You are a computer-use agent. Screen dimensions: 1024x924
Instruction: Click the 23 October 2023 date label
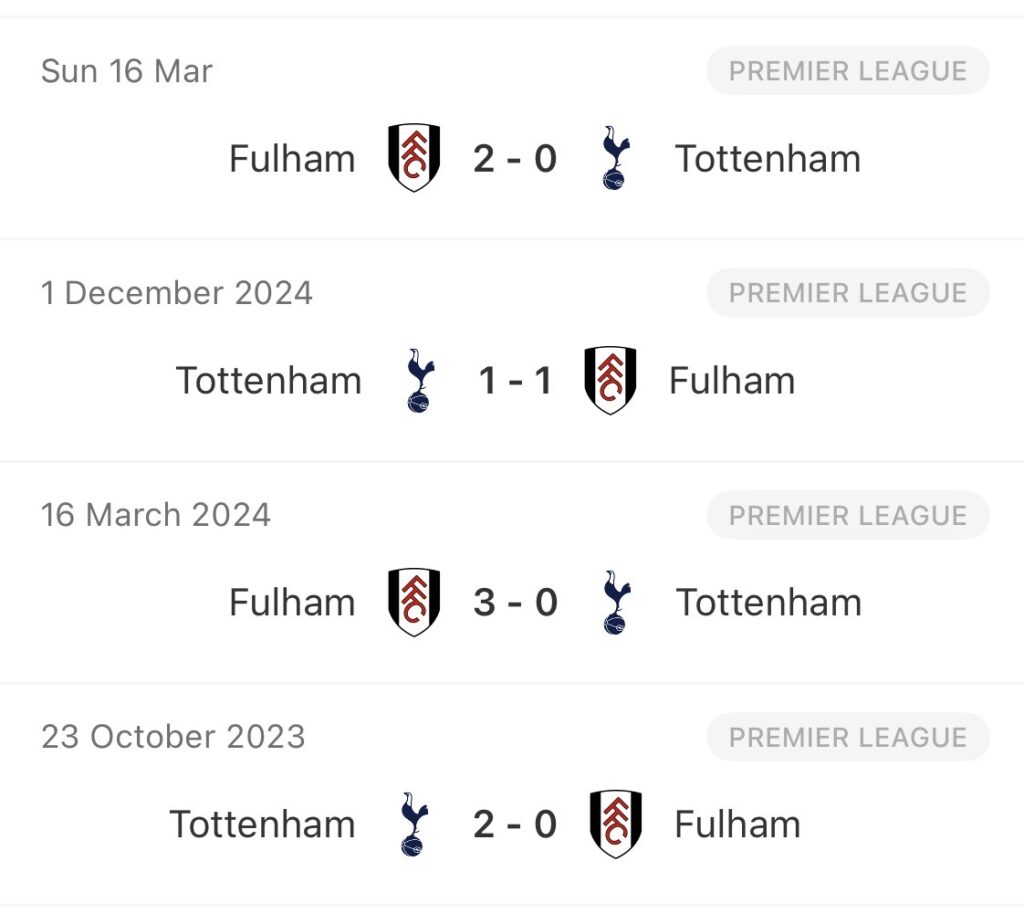tap(173, 737)
